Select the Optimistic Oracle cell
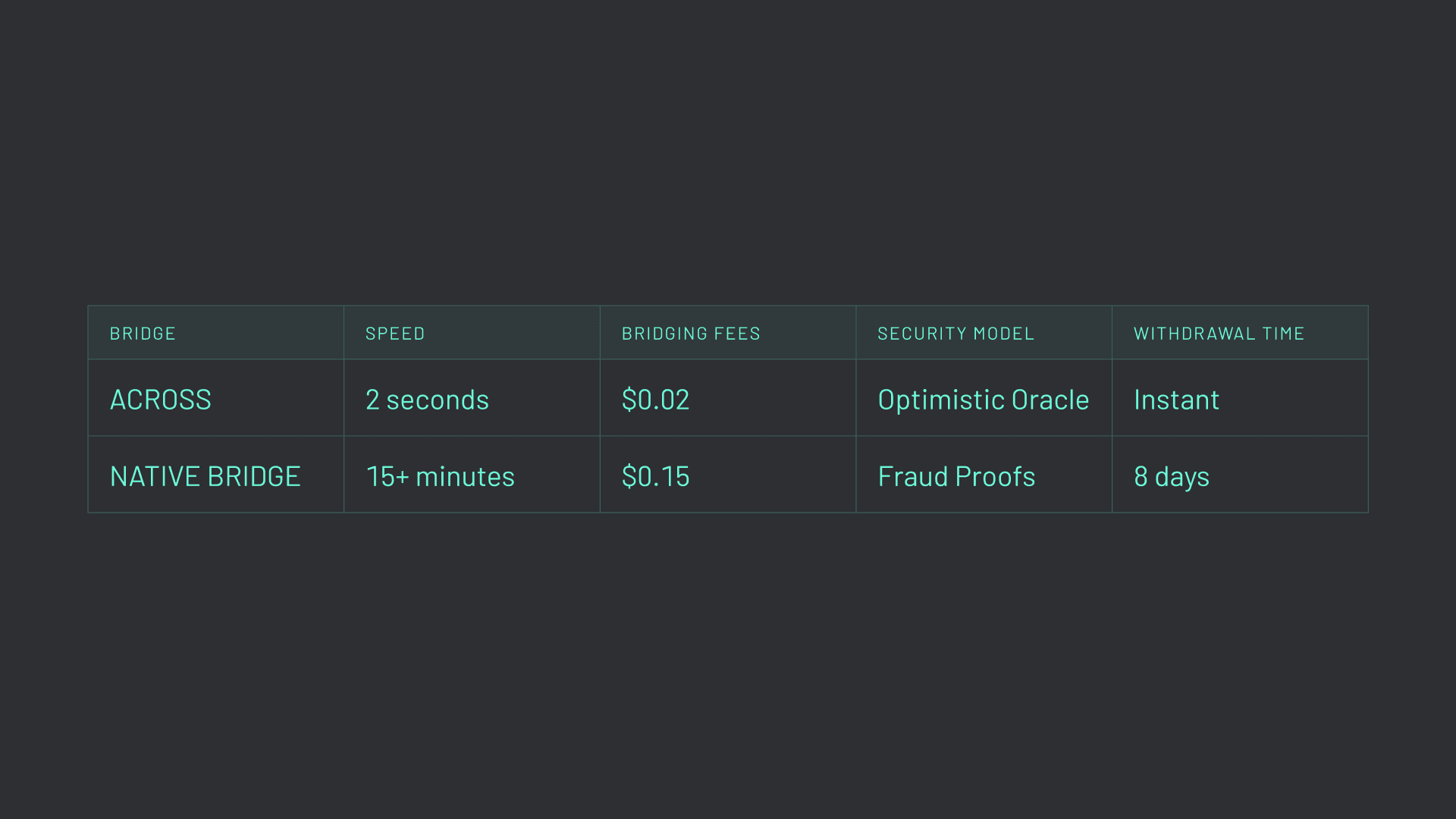 [983, 400]
